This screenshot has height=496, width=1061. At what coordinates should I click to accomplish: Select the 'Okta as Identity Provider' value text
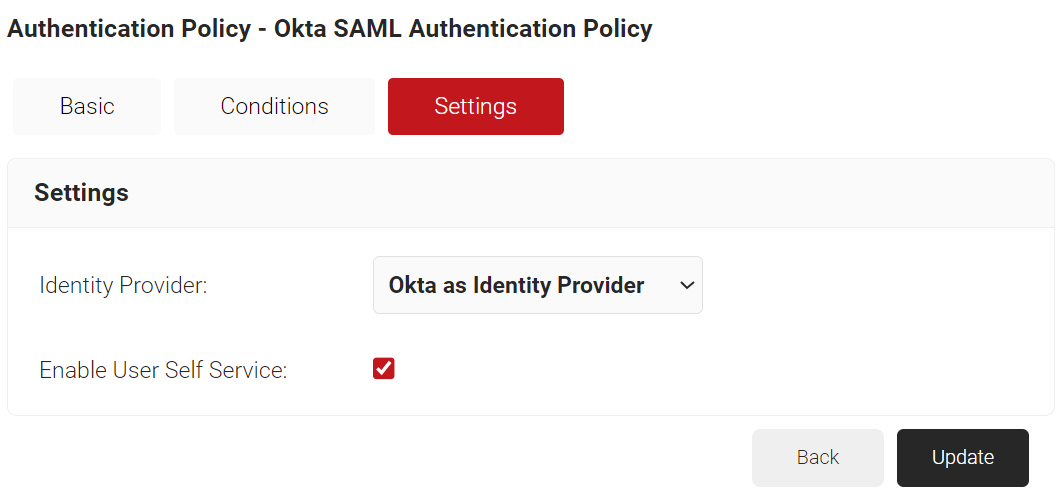516,286
